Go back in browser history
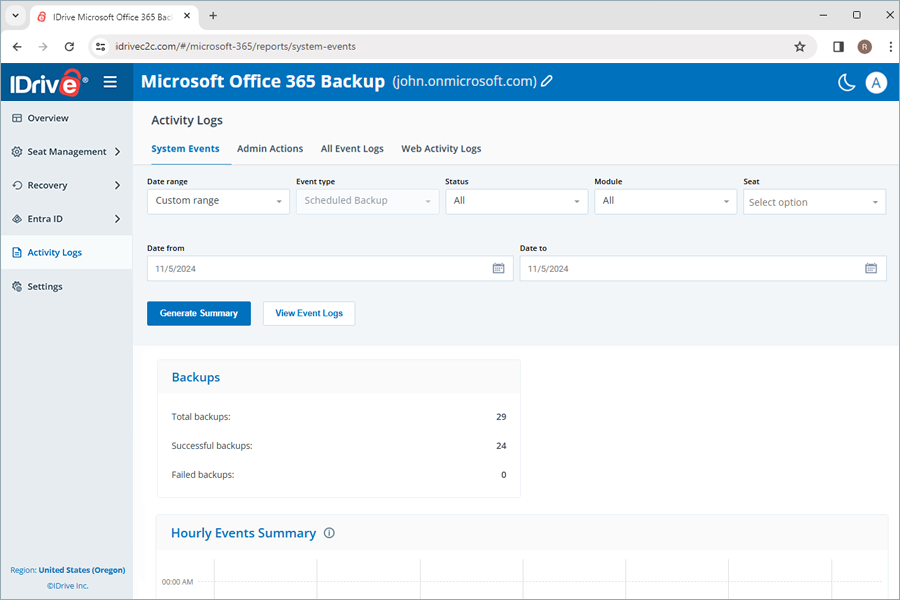Image resolution: width=900 pixels, height=600 pixels. click(x=17, y=47)
